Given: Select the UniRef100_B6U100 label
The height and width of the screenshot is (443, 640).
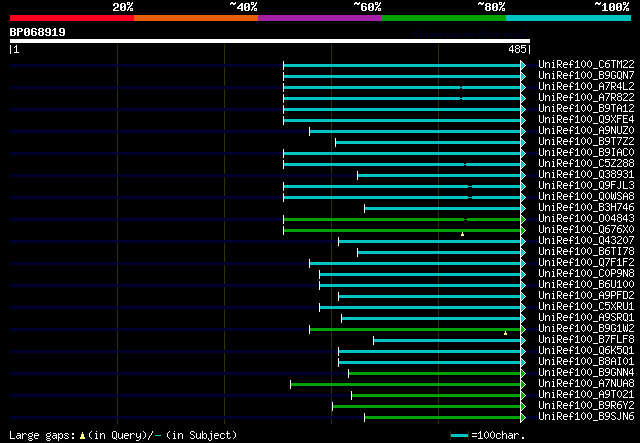Looking at the screenshot, I should (586, 285).
